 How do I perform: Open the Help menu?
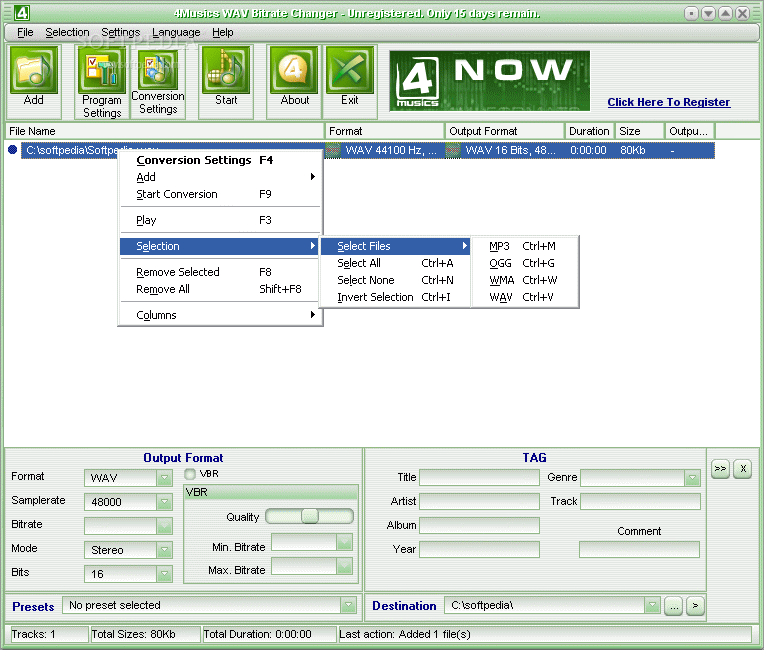click(223, 33)
